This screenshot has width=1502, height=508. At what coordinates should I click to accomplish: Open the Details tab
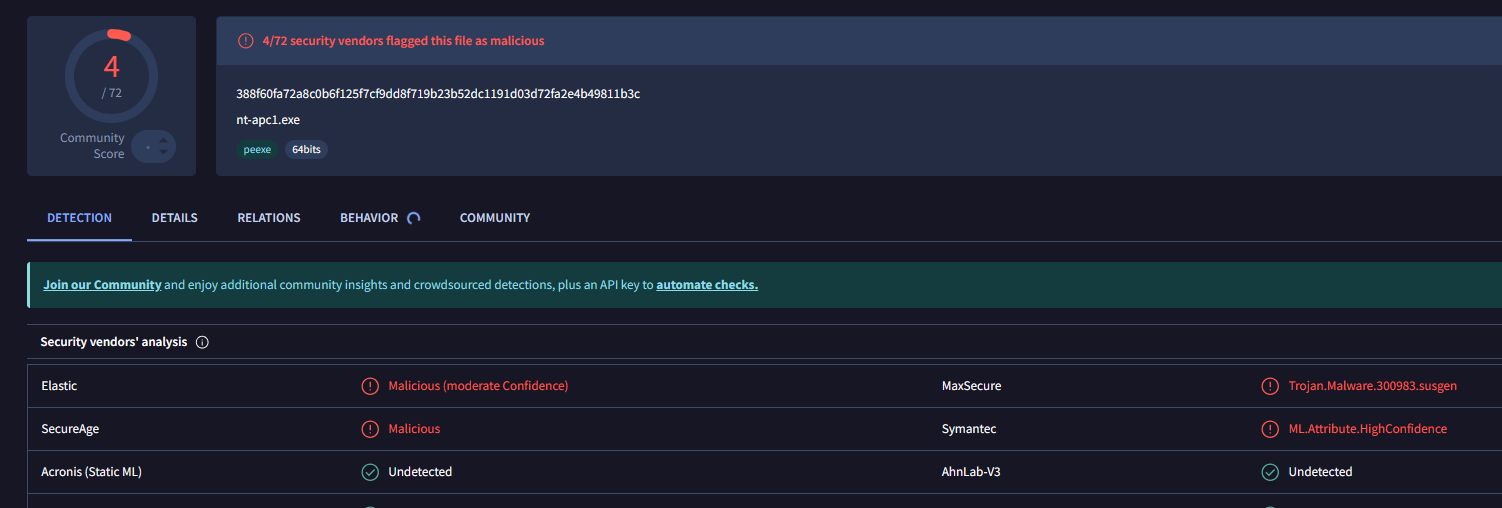pos(175,218)
